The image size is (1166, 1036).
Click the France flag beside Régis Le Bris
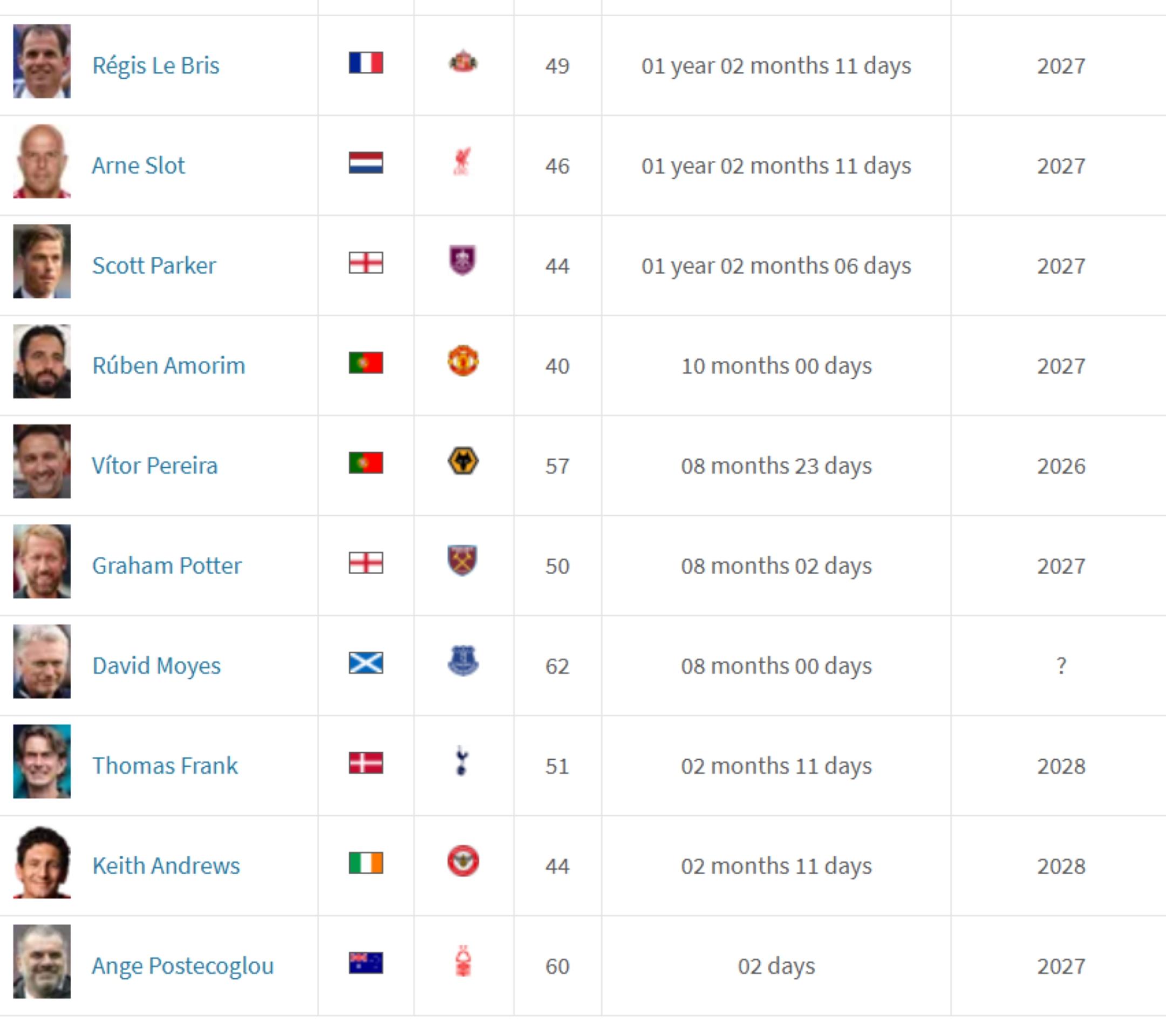click(x=366, y=63)
